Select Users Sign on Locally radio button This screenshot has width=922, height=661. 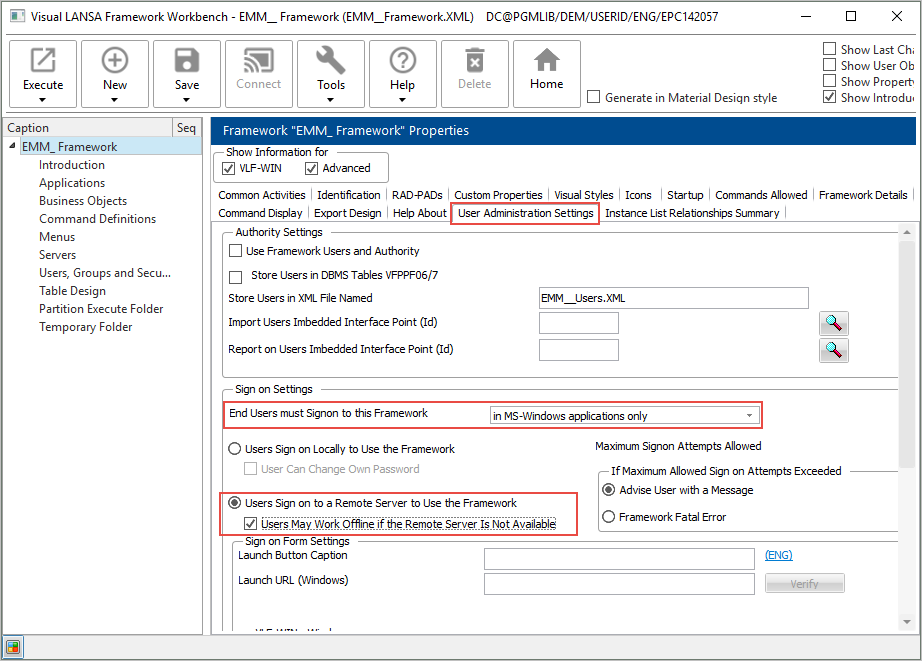236,449
